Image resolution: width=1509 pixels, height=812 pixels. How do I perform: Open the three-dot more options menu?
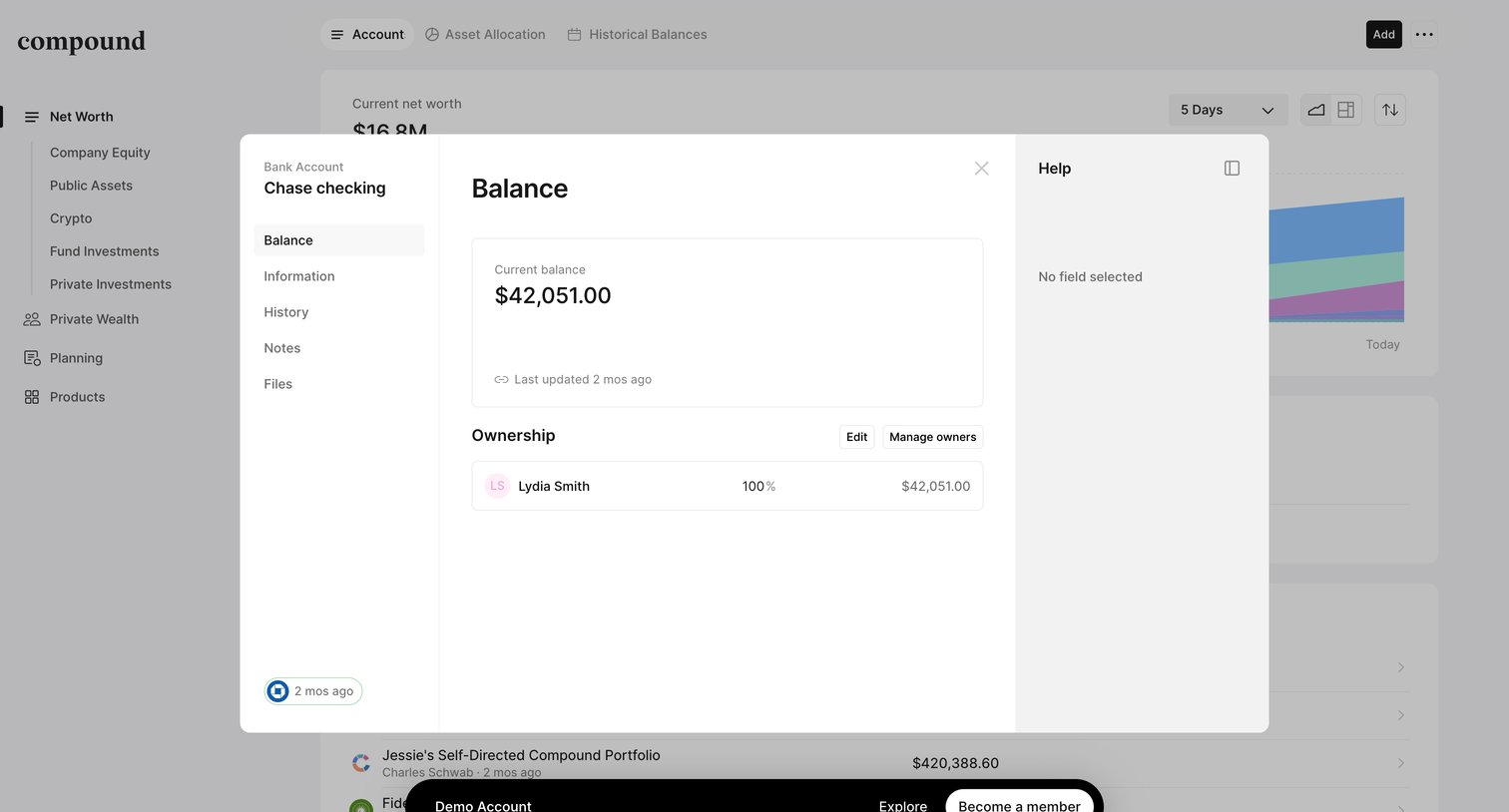[x=1424, y=34]
